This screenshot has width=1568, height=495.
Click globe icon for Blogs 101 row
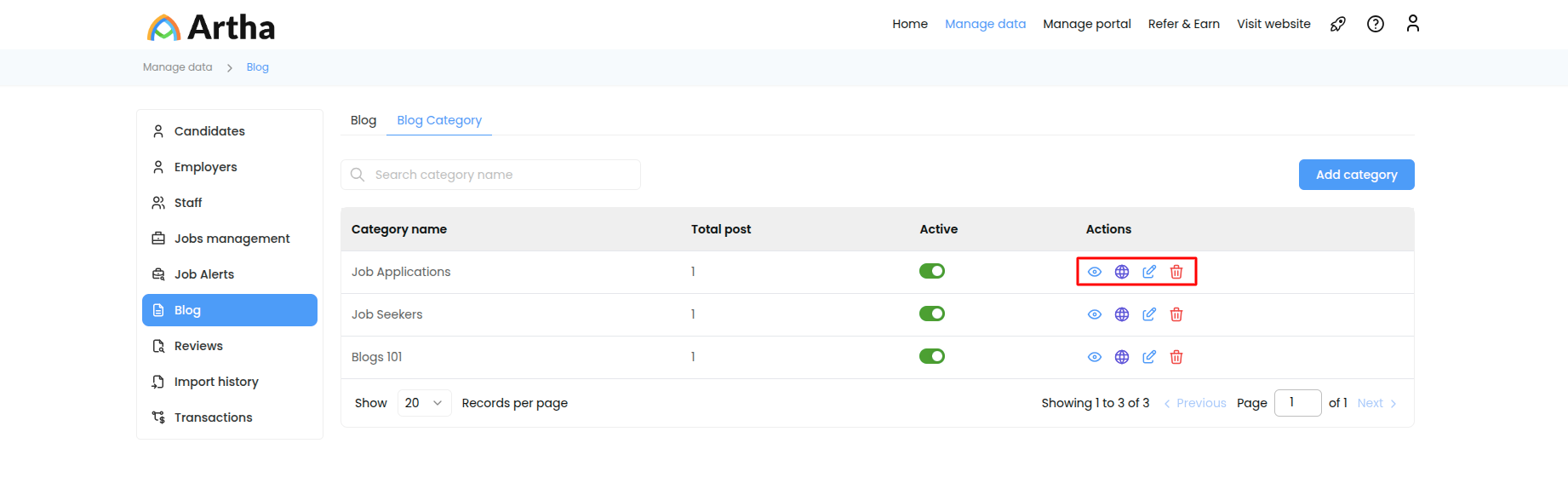pos(1121,357)
